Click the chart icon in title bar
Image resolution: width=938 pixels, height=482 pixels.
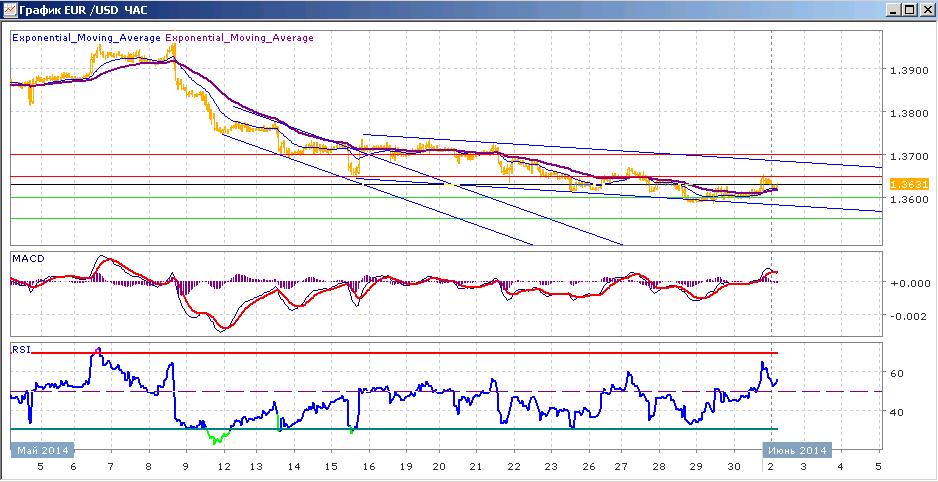pyautogui.click(x=10, y=10)
